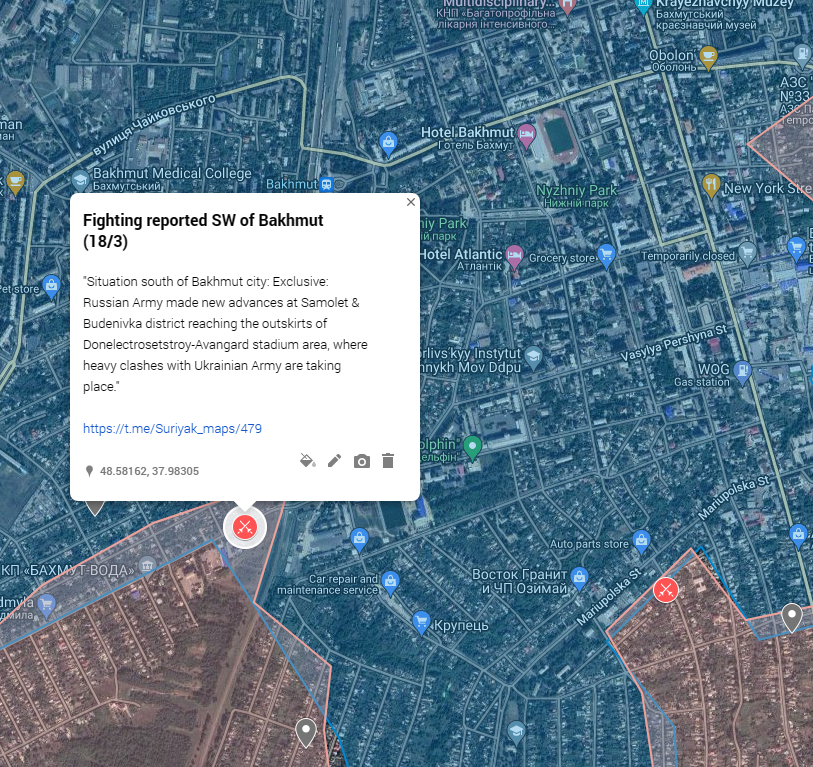Screen dimensions: 813x767
Task: Select the Grocery store shopping cart pin
Action: (x=606, y=256)
